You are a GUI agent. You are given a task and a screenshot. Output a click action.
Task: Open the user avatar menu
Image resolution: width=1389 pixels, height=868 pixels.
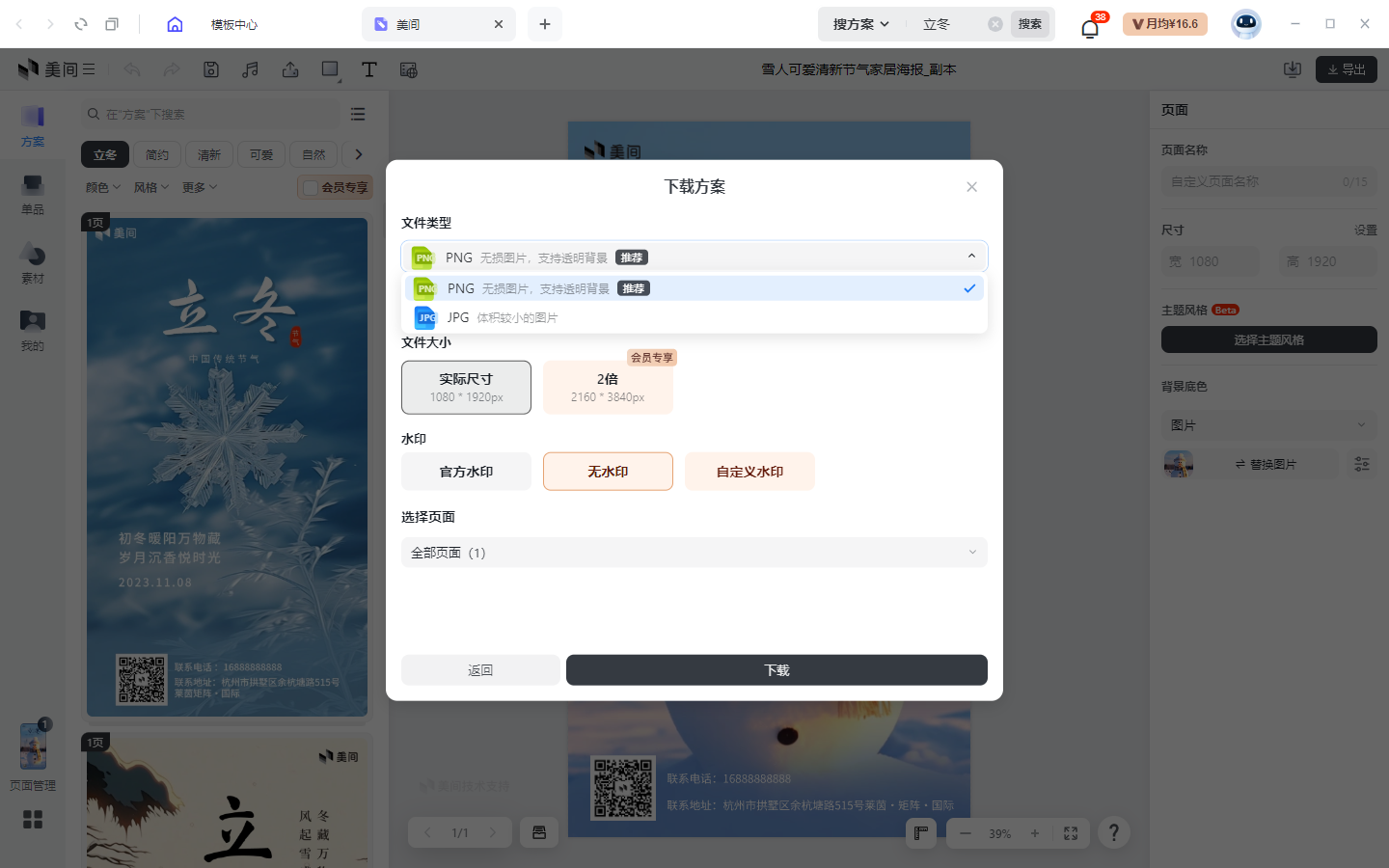pos(1246,24)
